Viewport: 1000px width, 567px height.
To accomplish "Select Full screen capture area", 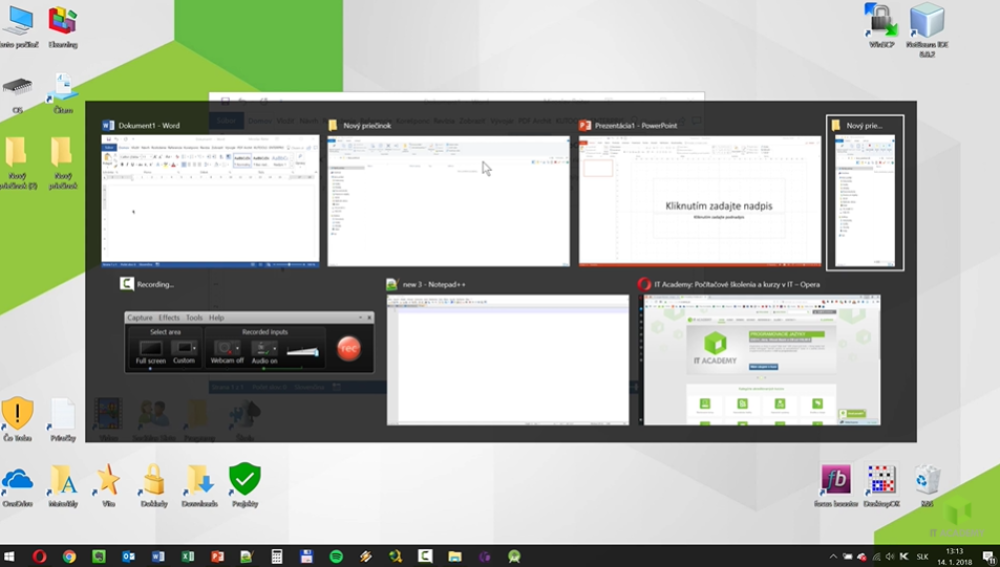I will coord(151,349).
